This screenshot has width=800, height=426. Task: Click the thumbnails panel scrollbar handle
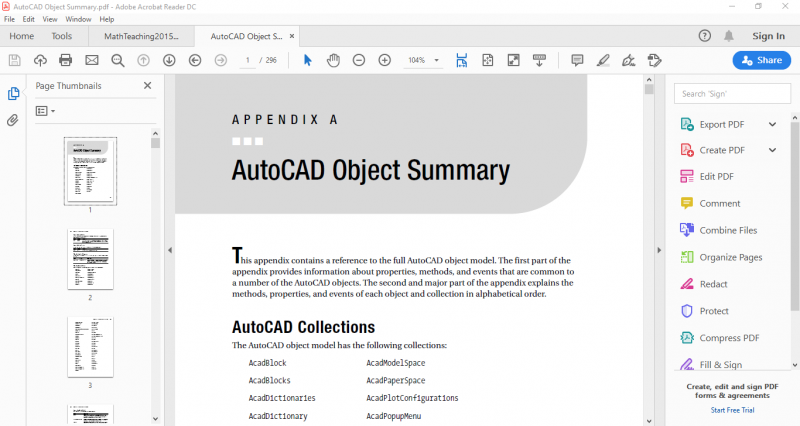tap(156, 143)
